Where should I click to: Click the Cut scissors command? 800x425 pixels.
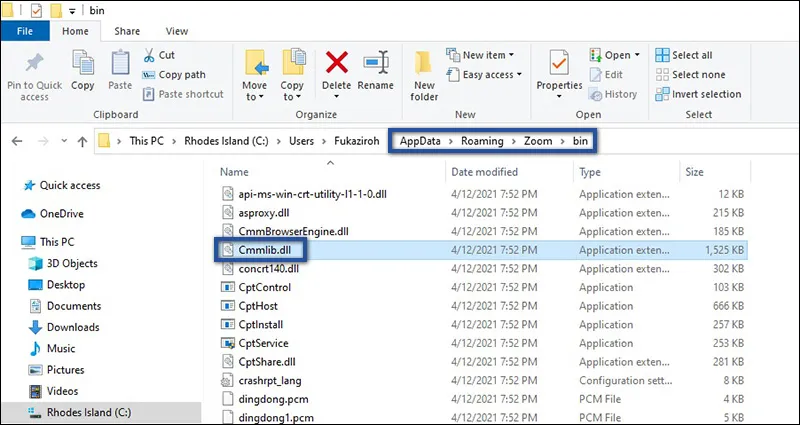159,55
